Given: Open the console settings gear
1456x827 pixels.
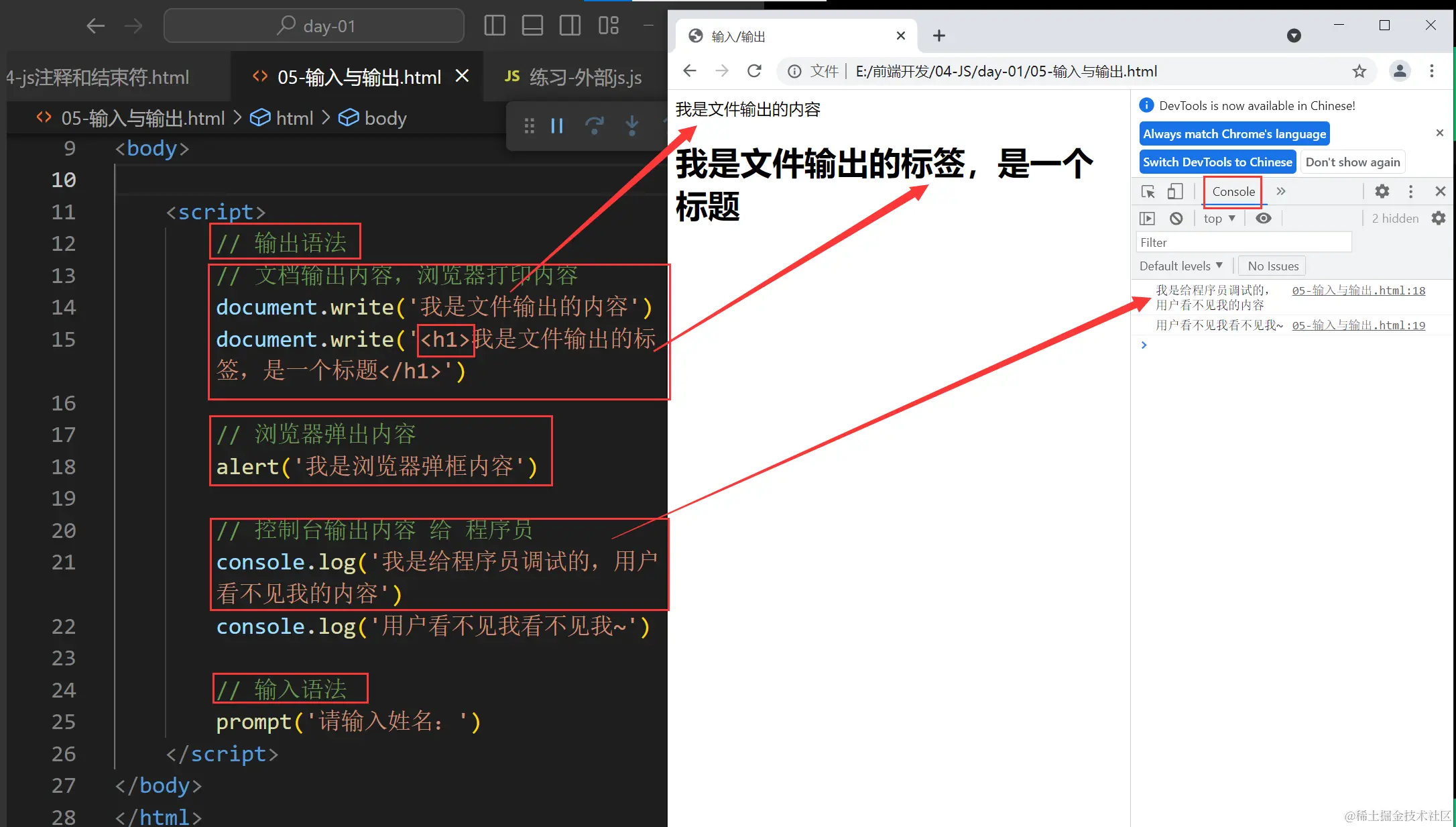Looking at the screenshot, I should [x=1439, y=219].
